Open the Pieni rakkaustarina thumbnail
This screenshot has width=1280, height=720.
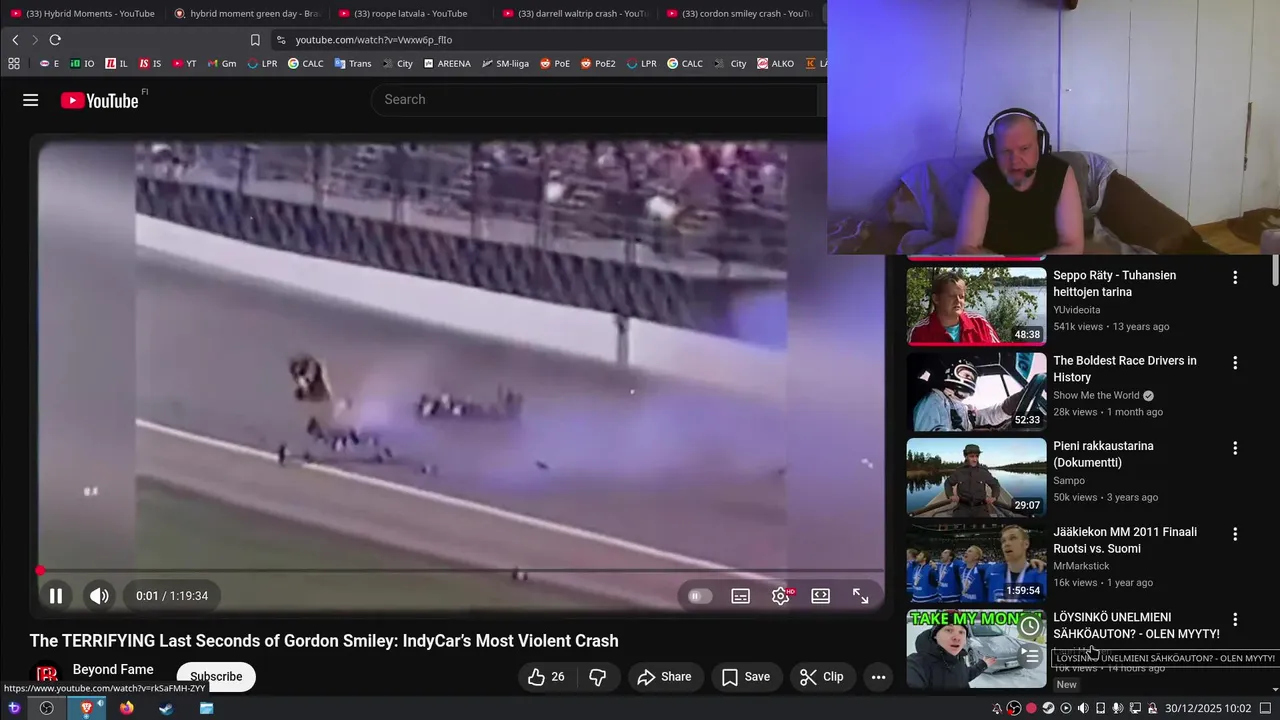point(977,477)
